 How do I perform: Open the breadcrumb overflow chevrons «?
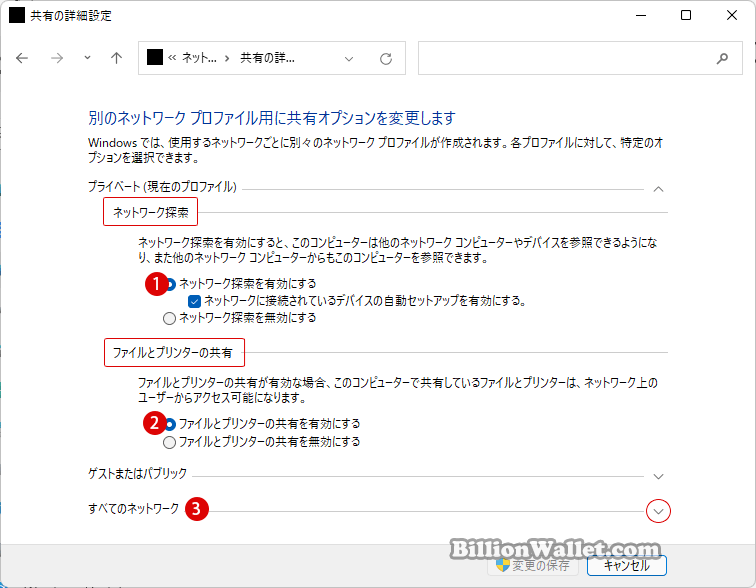coord(172,58)
